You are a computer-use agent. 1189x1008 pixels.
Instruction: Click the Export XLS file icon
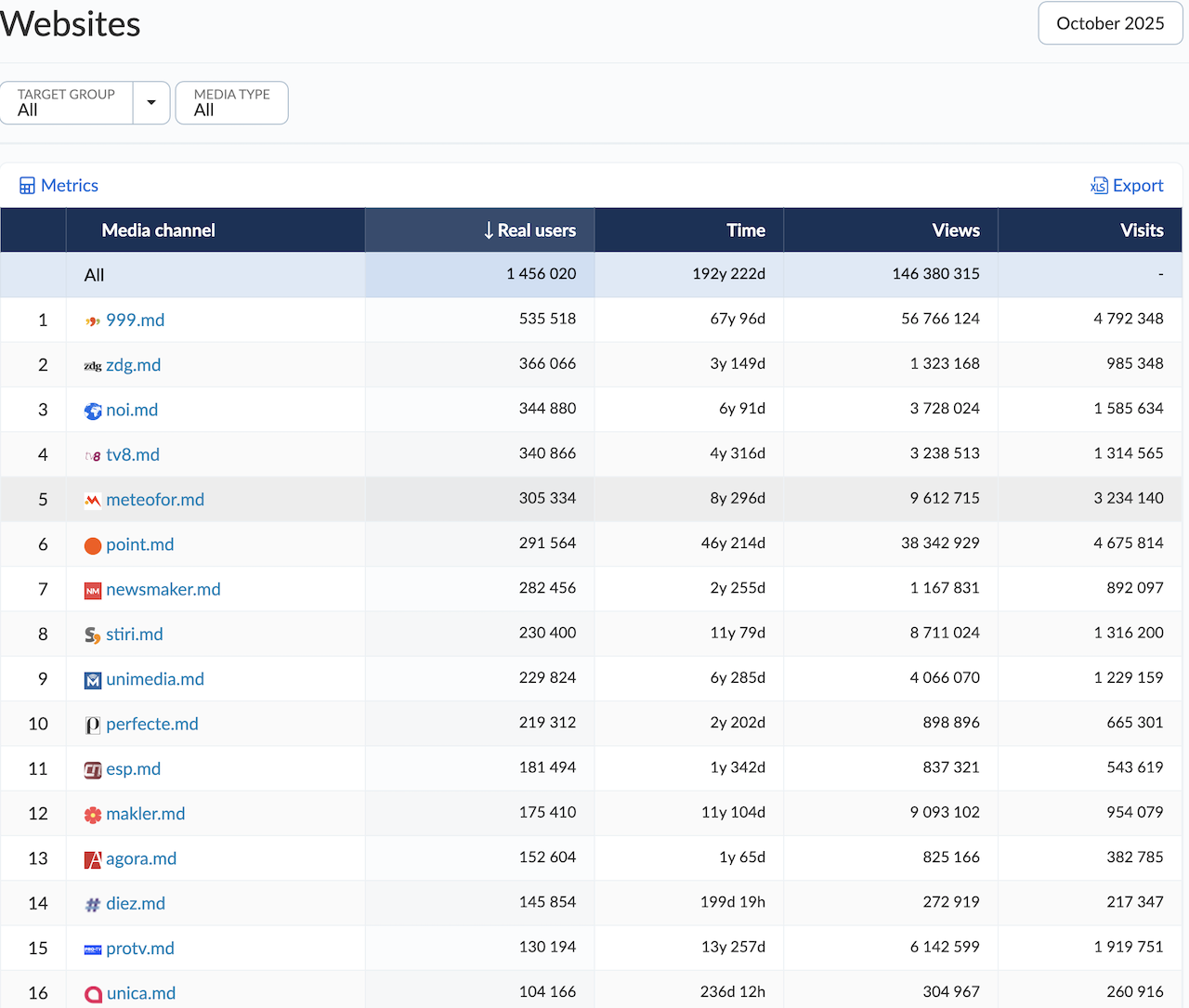pyautogui.click(x=1099, y=186)
